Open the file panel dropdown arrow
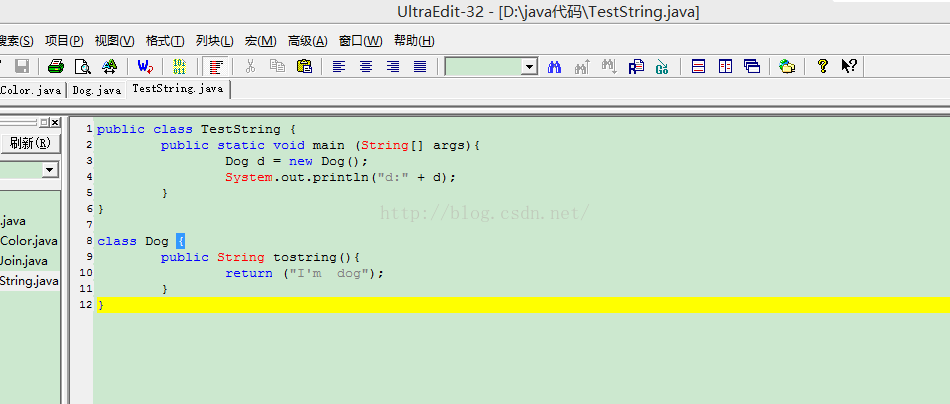Screen dimensions: 950x404 click(x=50, y=170)
